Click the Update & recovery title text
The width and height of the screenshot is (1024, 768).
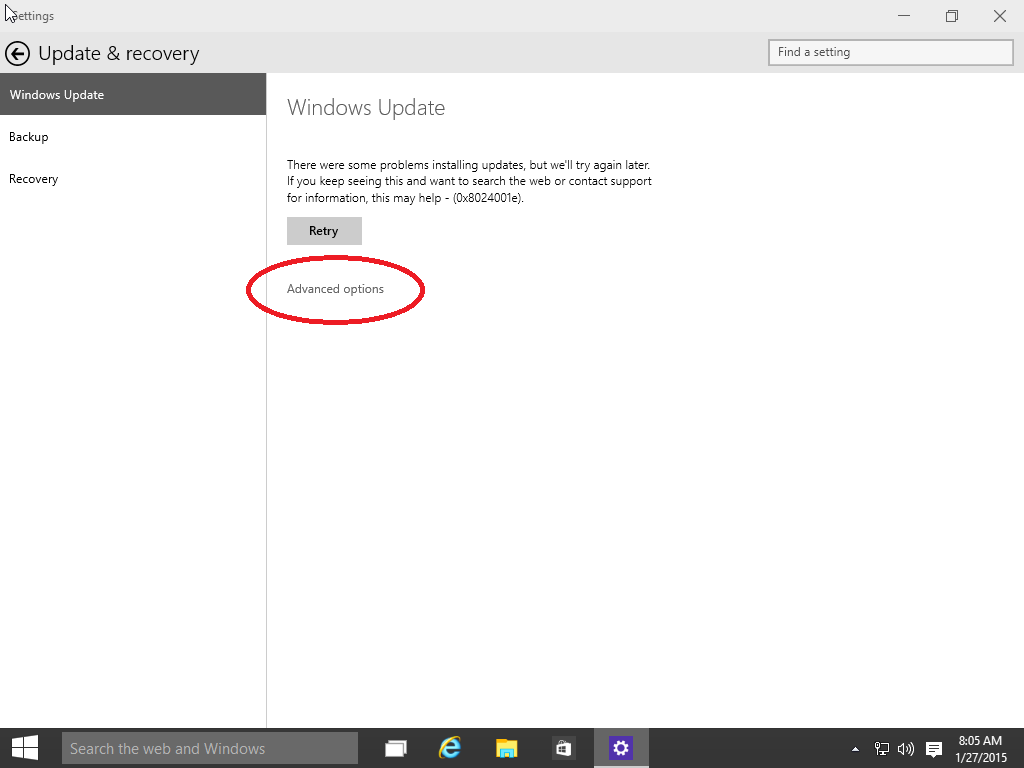(x=119, y=54)
